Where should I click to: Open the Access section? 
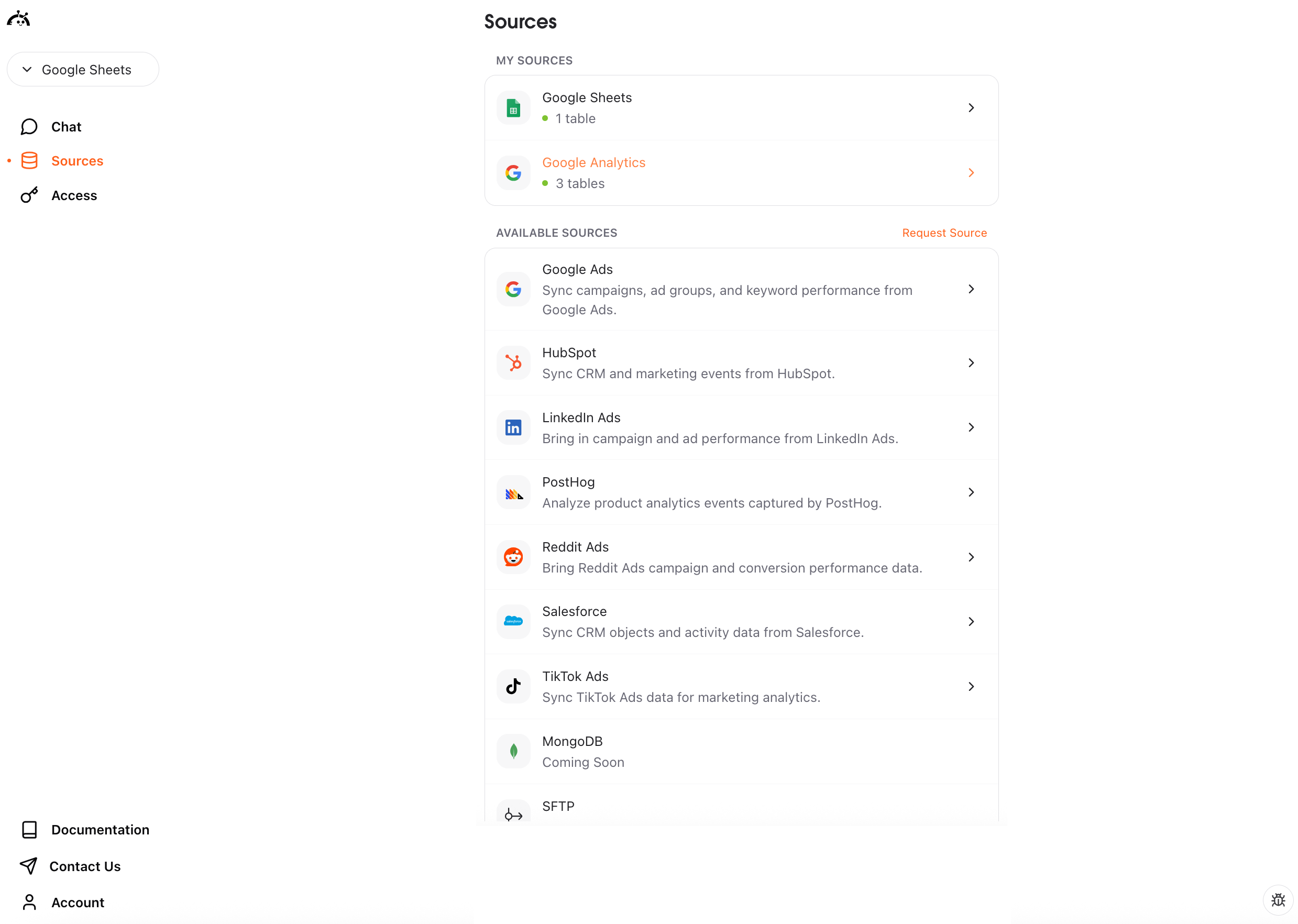click(74, 195)
